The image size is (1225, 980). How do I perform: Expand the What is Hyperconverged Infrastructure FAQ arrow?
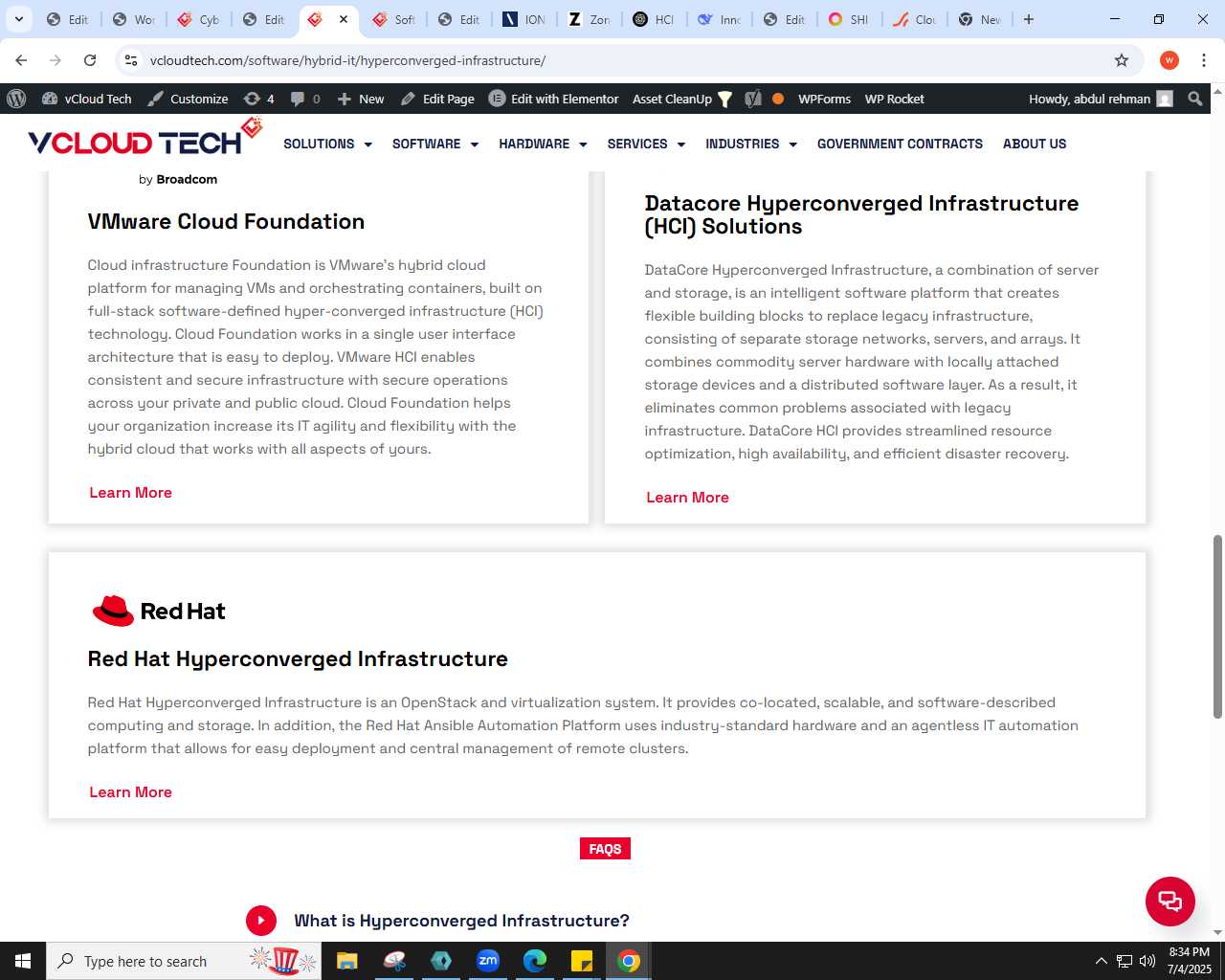tap(261, 921)
